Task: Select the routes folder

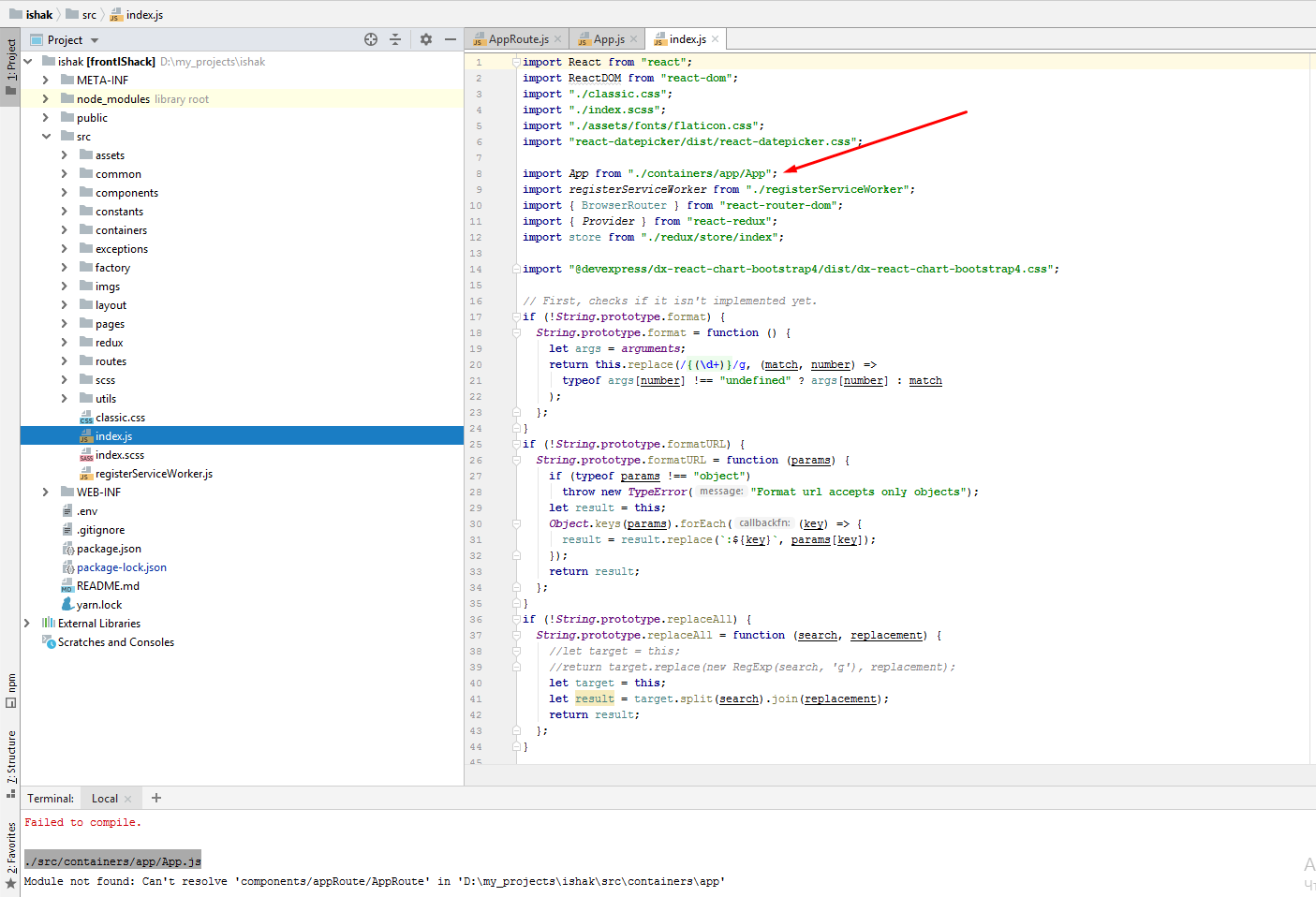Action: coord(111,361)
